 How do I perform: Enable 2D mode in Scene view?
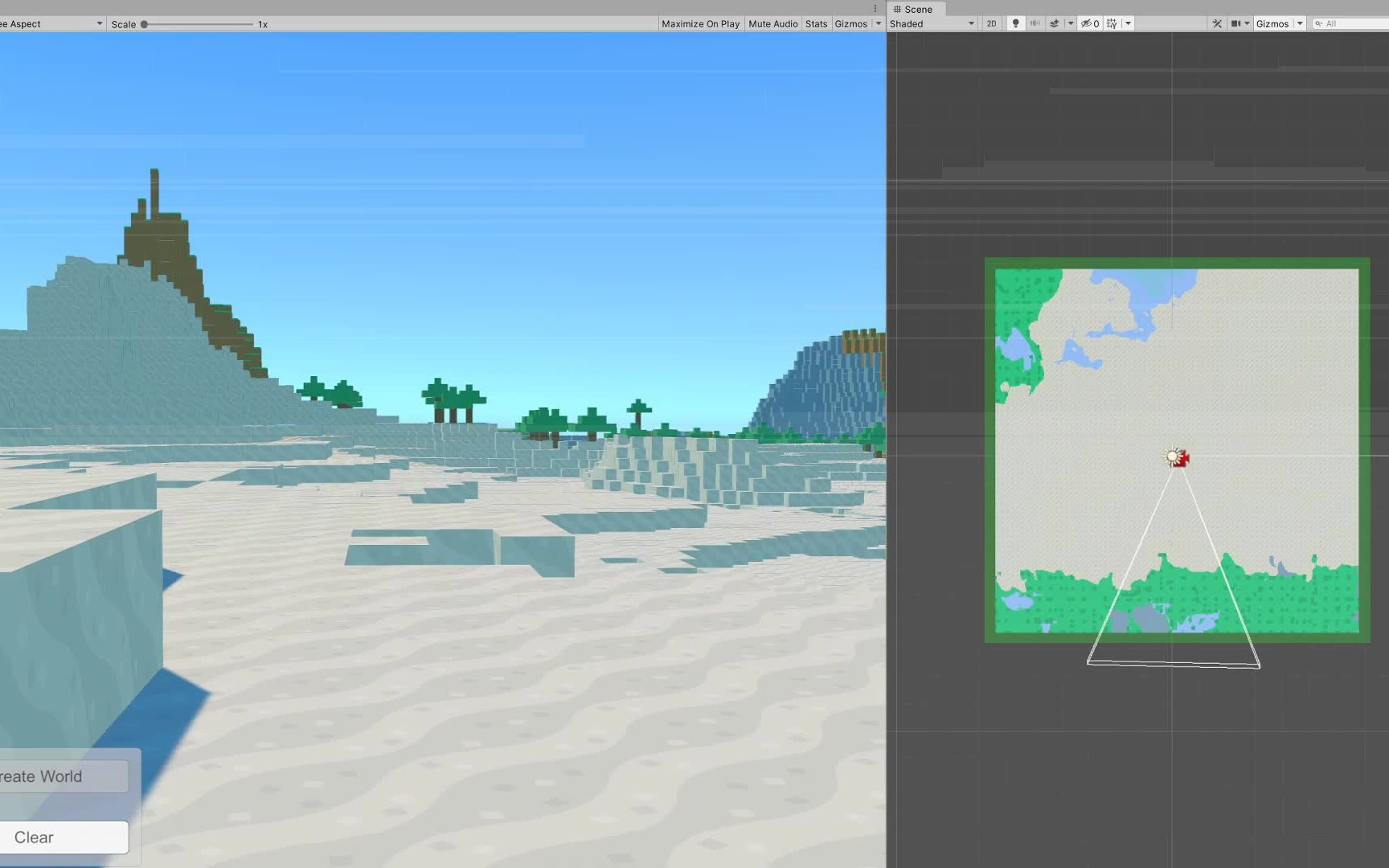(991, 23)
